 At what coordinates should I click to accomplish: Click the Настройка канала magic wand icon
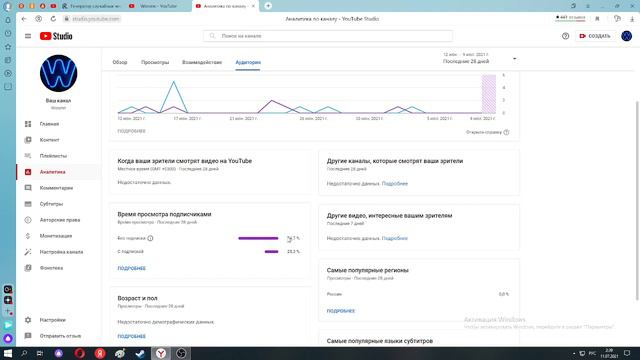[x=28, y=252]
